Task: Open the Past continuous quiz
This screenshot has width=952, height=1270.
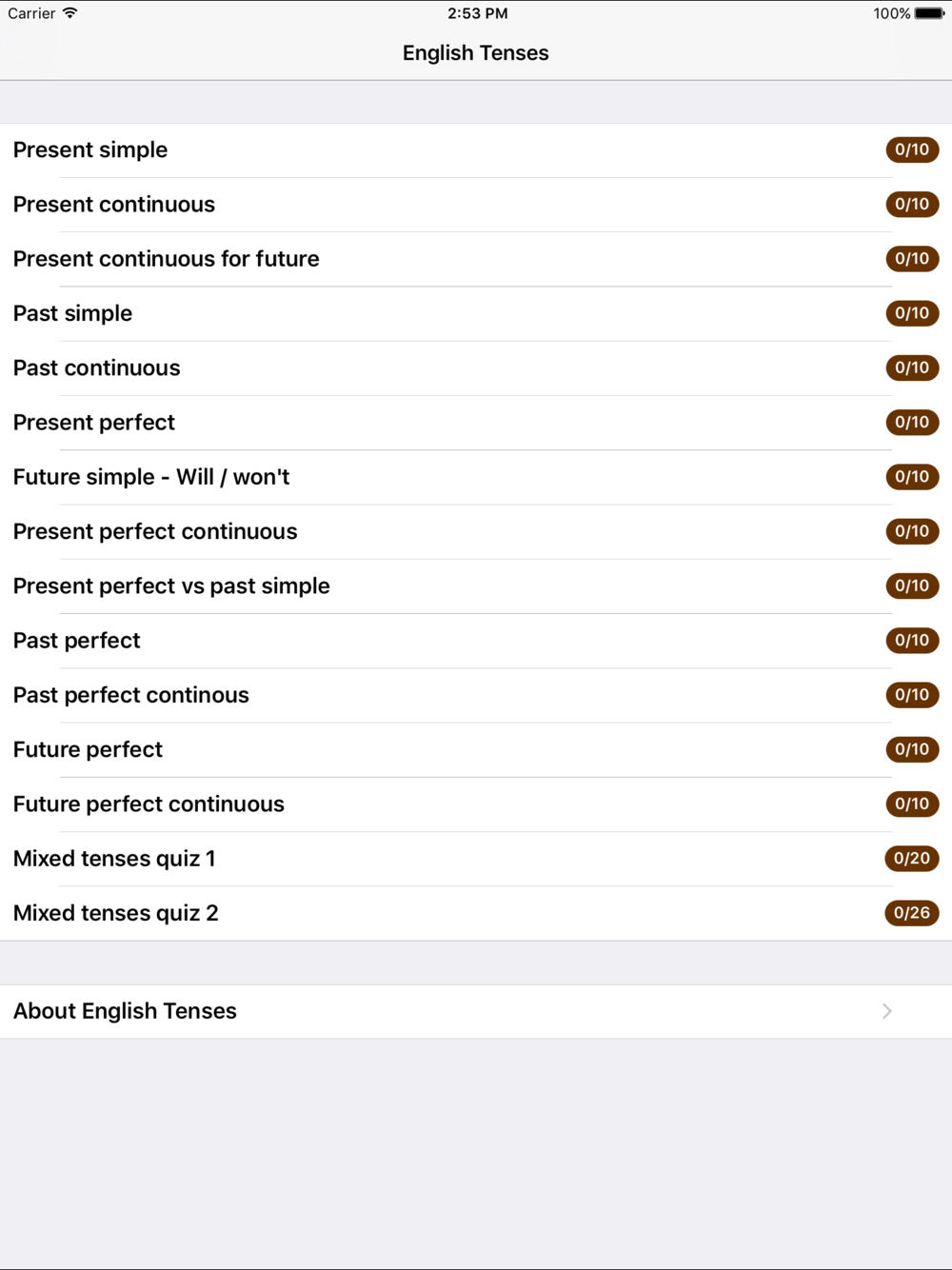Action: point(97,368)
